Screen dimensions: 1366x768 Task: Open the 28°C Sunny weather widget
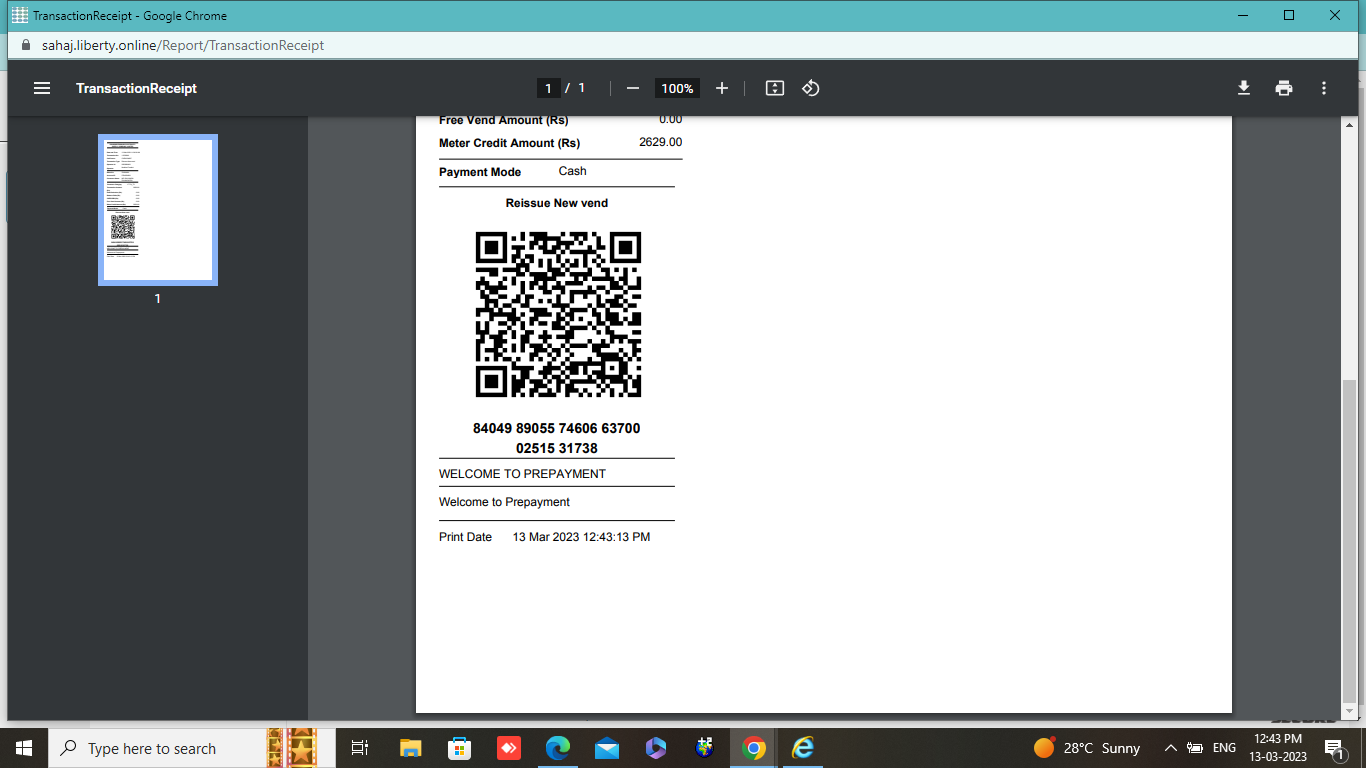point(1087,748)
